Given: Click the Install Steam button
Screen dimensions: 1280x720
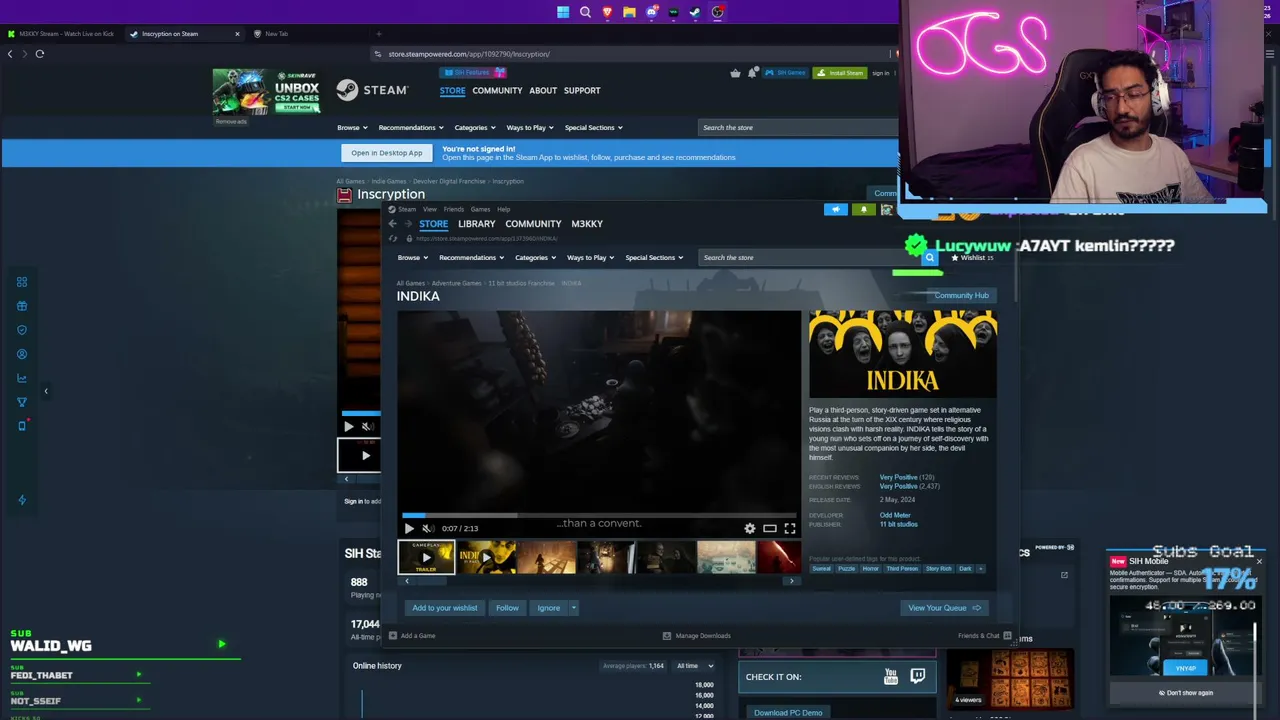Looking at the screenshot, I should [840, 73].
